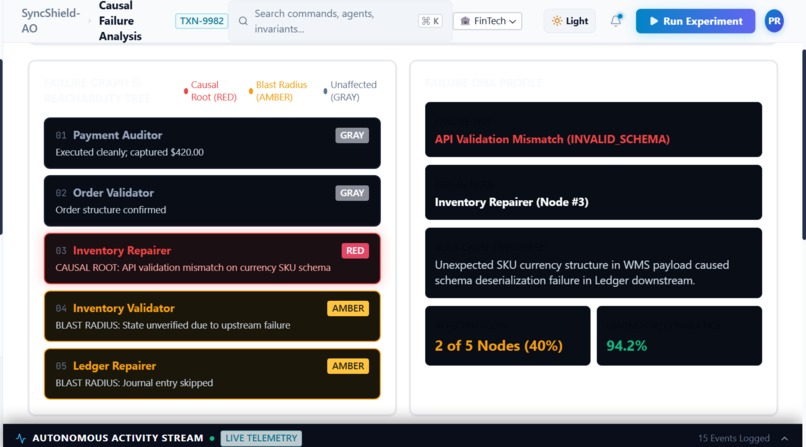Open notifications bell icon

pyautogui.click(x=616, y=21)
